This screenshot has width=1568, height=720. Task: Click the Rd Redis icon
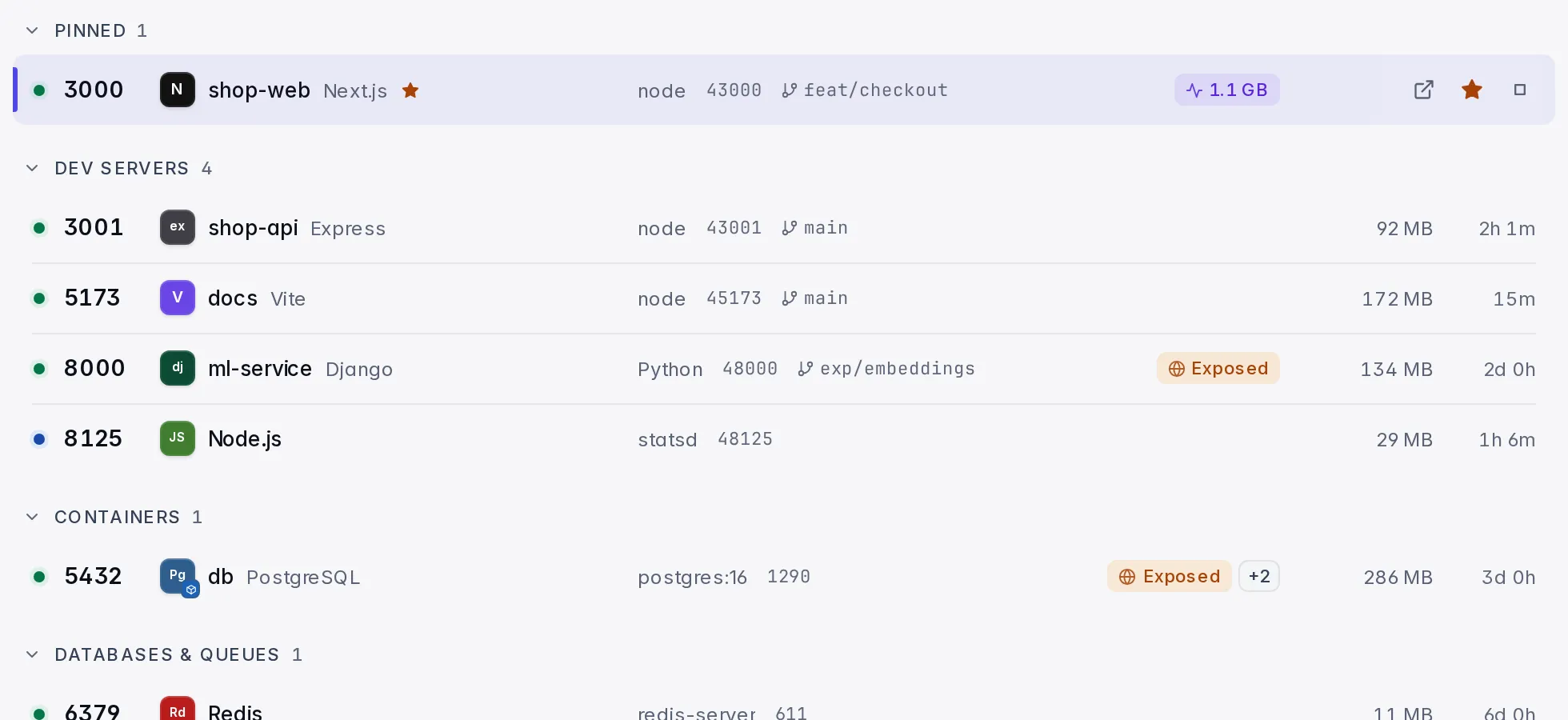coord(178,709)
